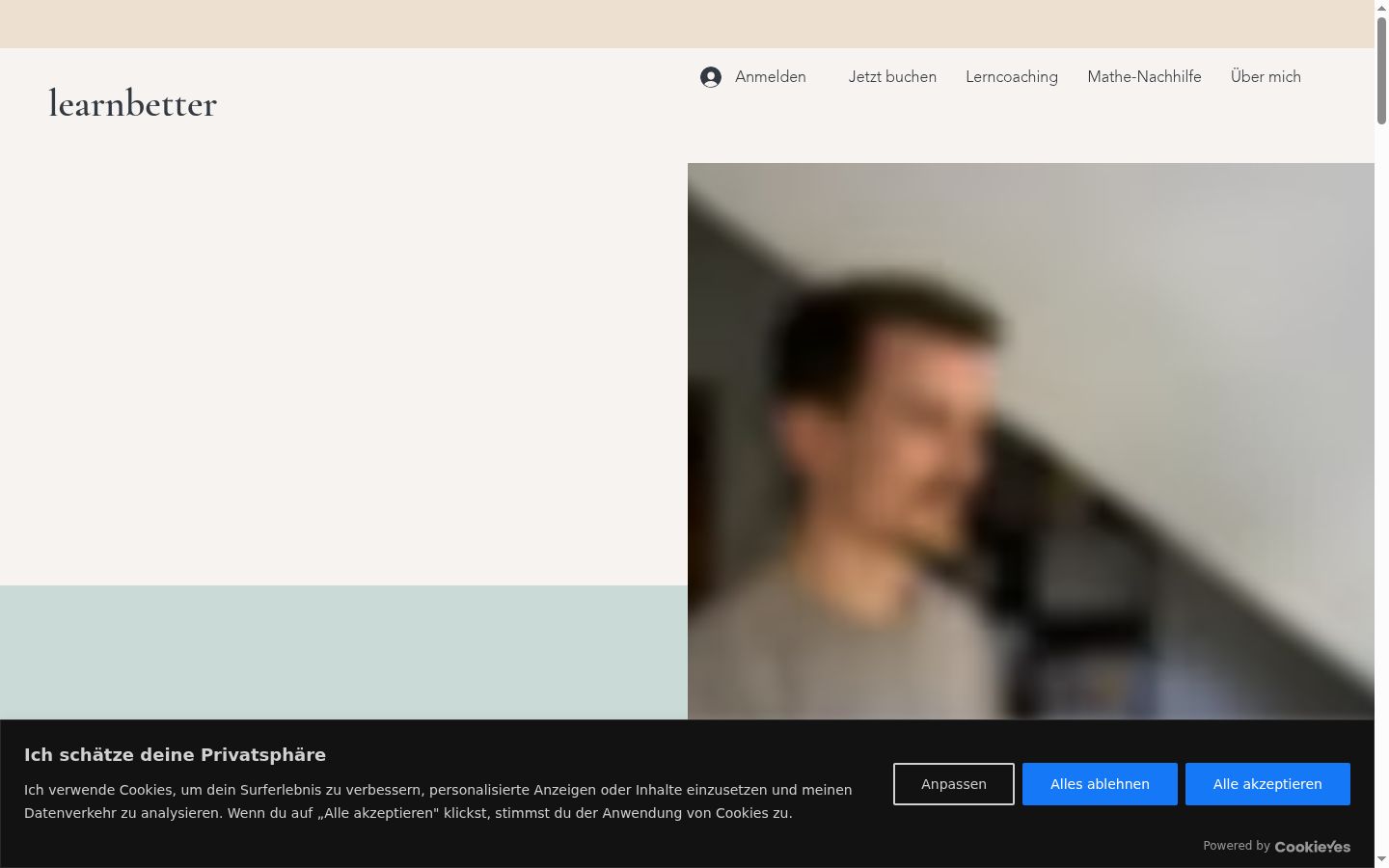Click the heading Ich schätze deine Privatsphäre
This screenshot has height=868, width=1389.
[175, 755]
